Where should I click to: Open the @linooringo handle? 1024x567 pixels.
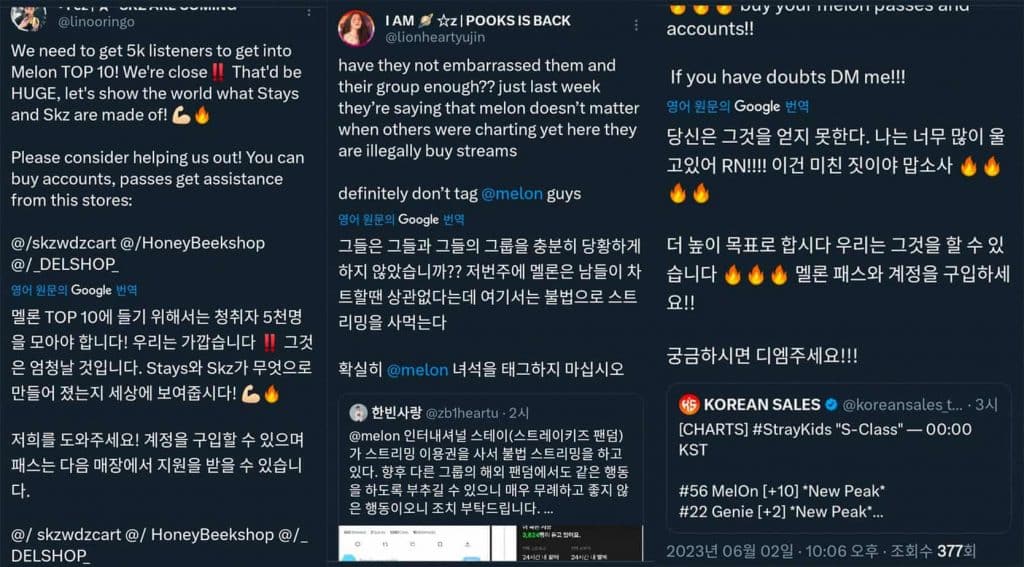(97, 22)
